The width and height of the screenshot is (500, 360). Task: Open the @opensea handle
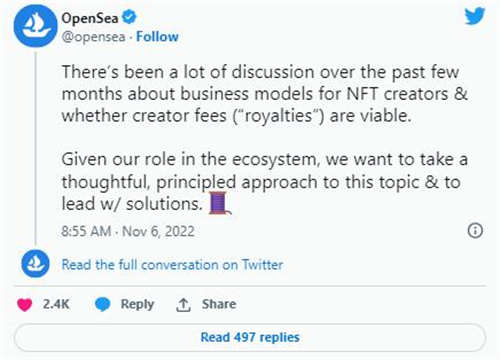coord(93,37)
